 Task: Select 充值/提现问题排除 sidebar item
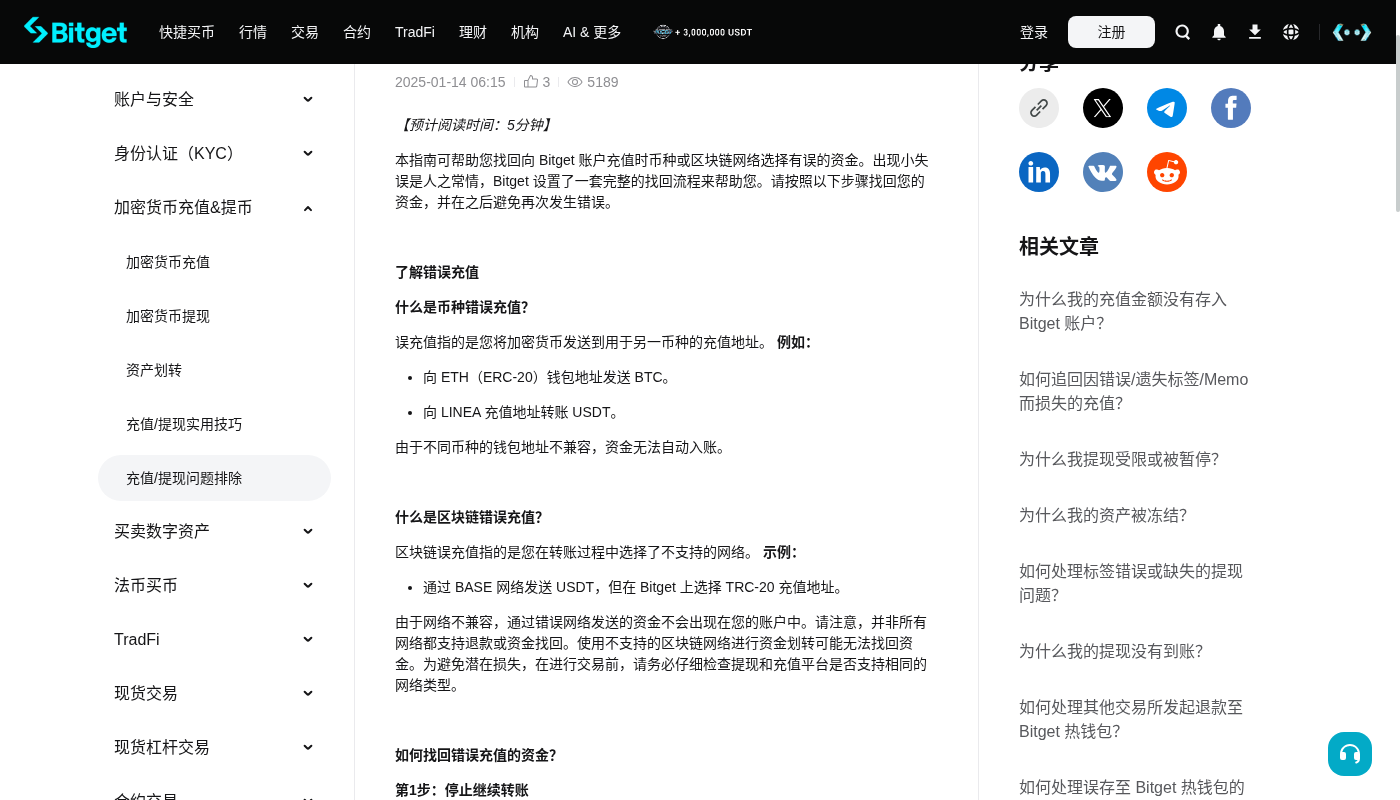click(x=214, y=478)
